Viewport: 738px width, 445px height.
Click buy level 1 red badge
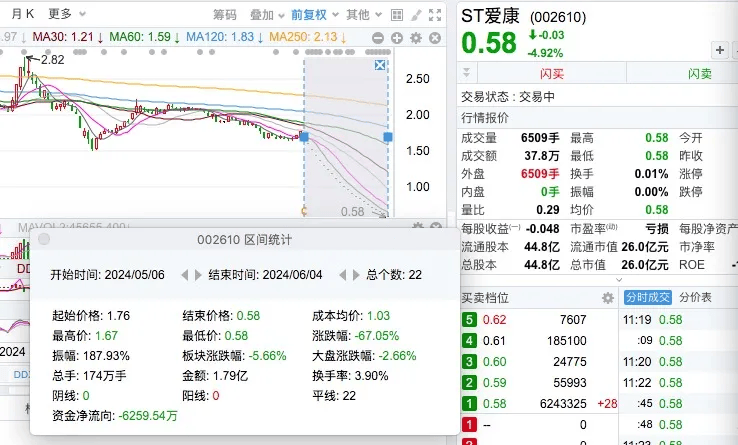[x=469, y=425]
